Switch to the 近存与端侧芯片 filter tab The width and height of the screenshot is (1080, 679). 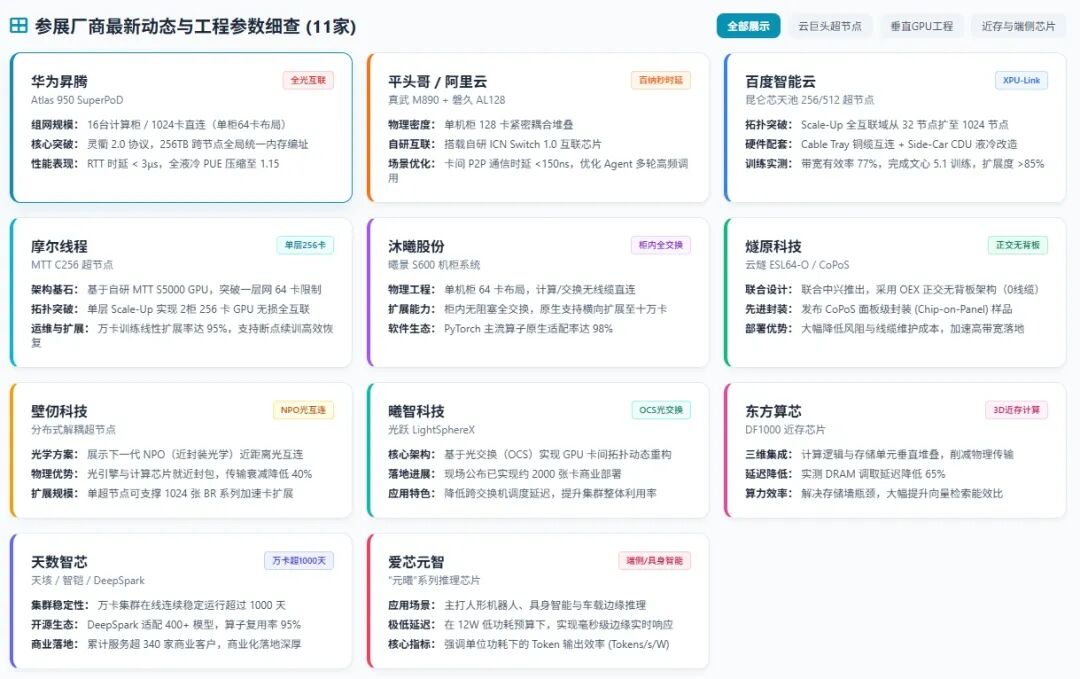click(1018, 26)
